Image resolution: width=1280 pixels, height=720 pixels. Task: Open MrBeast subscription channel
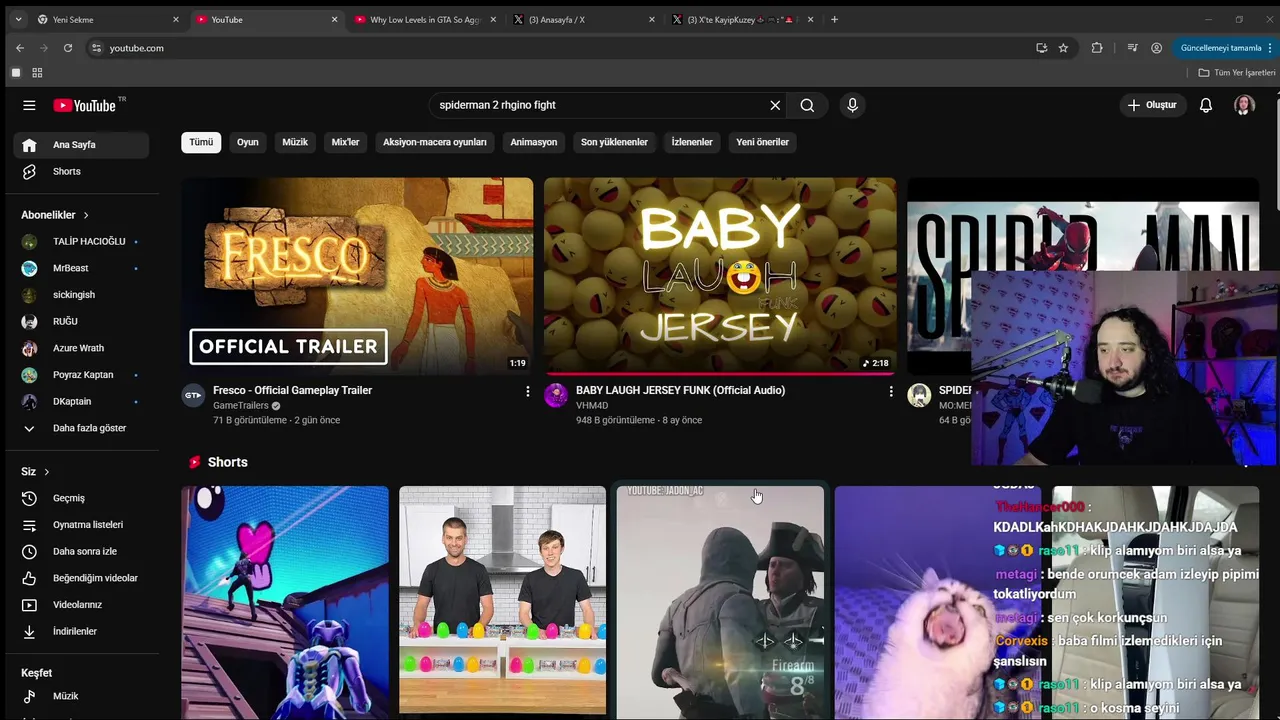(x=81, y=268)
